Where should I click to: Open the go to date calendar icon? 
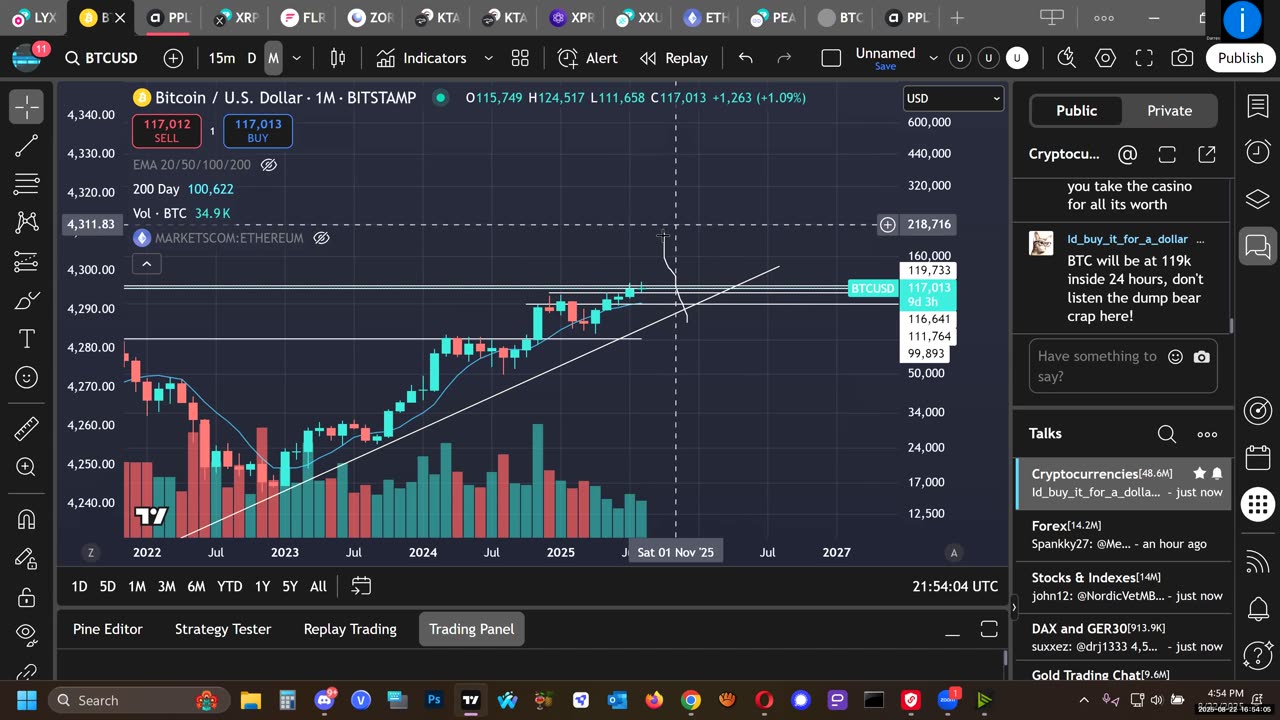(x=361, y=586)
